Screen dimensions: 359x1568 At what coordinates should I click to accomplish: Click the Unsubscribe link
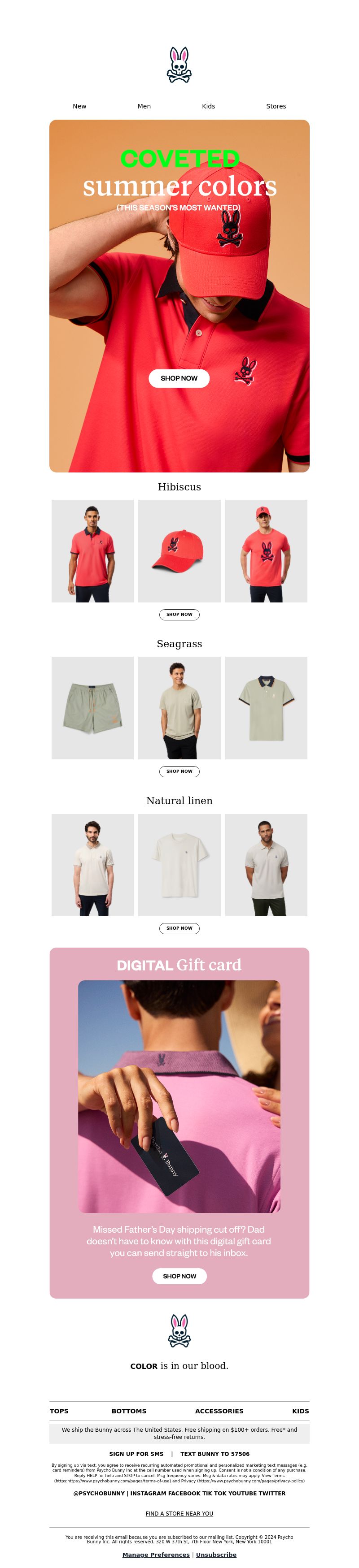click(x=216, y=1555)
